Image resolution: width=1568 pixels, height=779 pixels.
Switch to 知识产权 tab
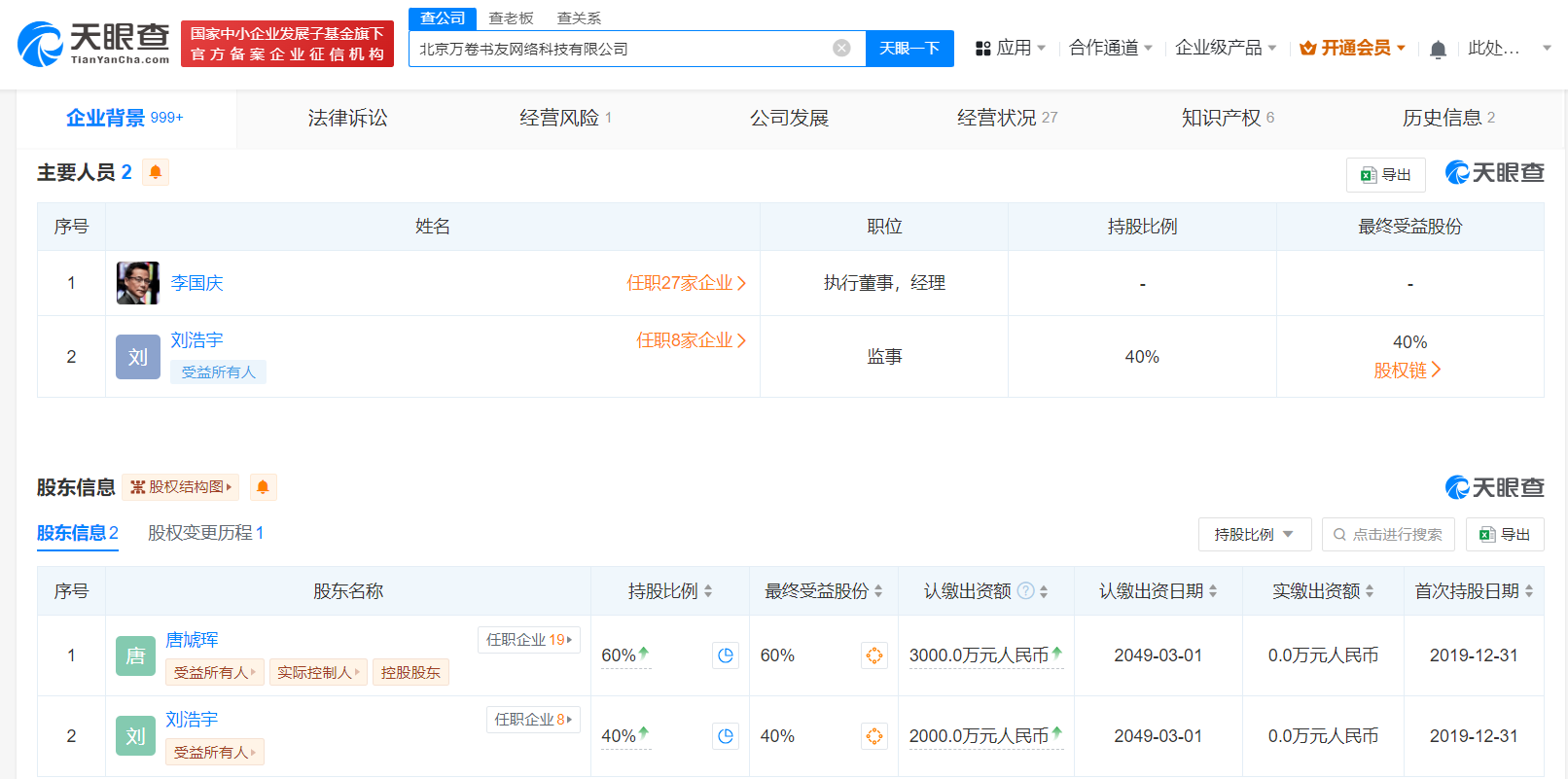[x=1228, y=118]
